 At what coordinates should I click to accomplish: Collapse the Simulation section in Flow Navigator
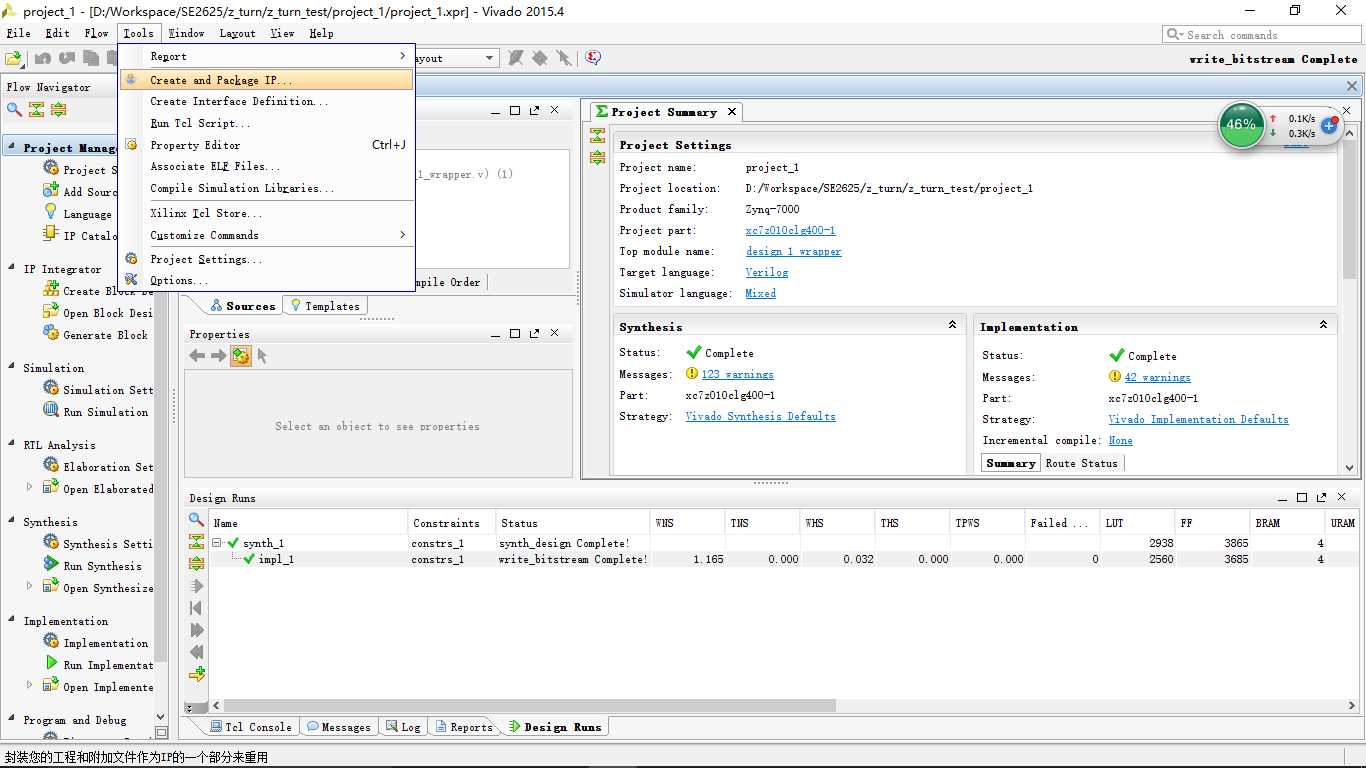point(11,367)
